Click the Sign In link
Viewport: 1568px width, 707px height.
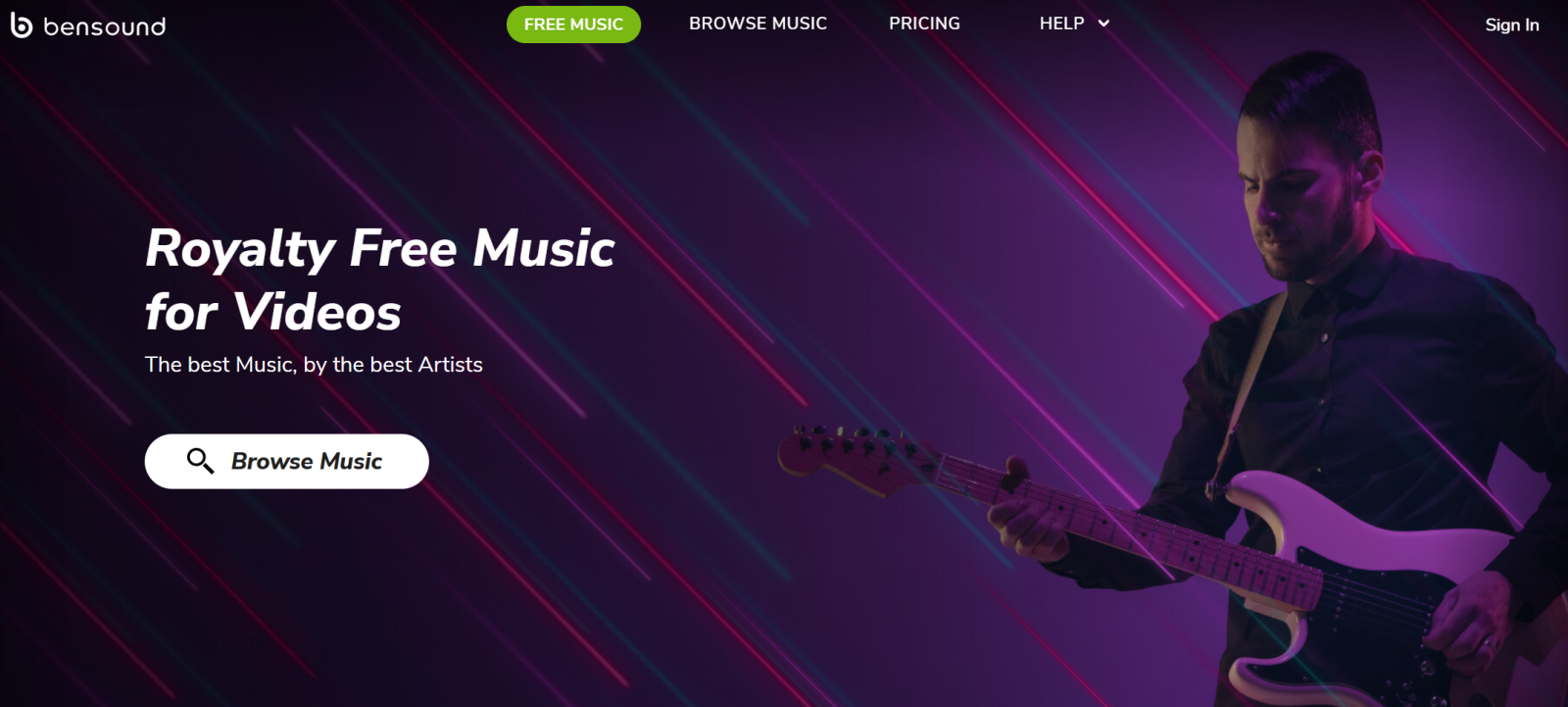[x=1511, y=25]
